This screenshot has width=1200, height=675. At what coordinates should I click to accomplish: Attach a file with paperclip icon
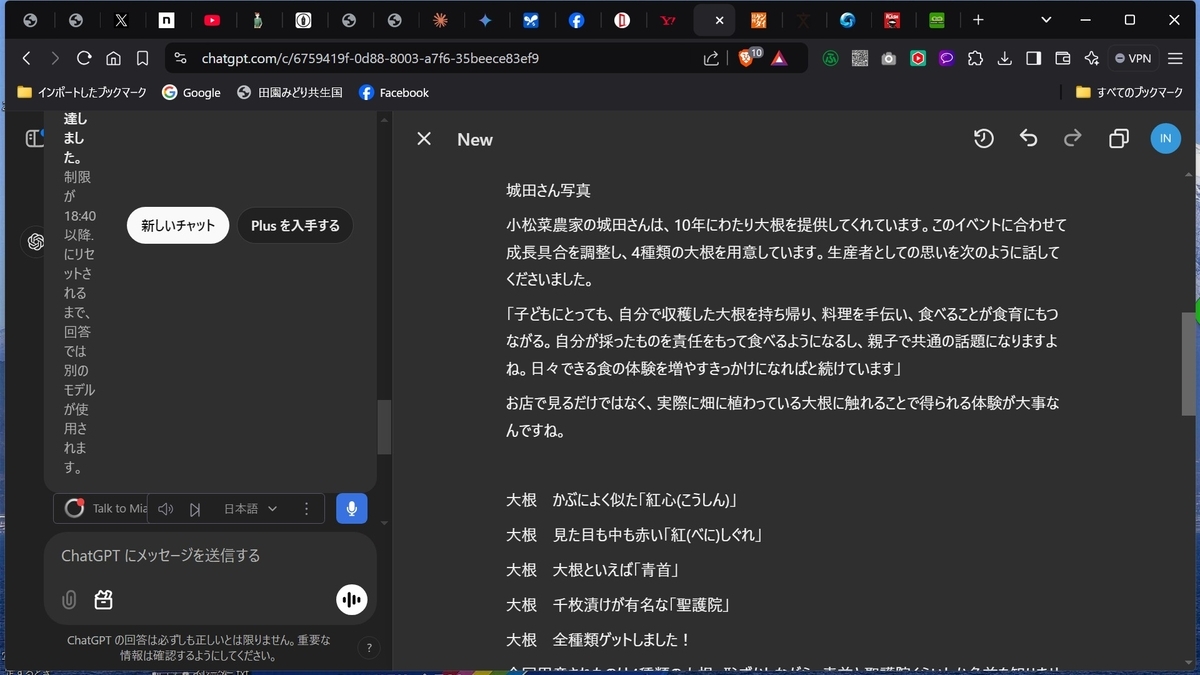(x=69, y=600)
